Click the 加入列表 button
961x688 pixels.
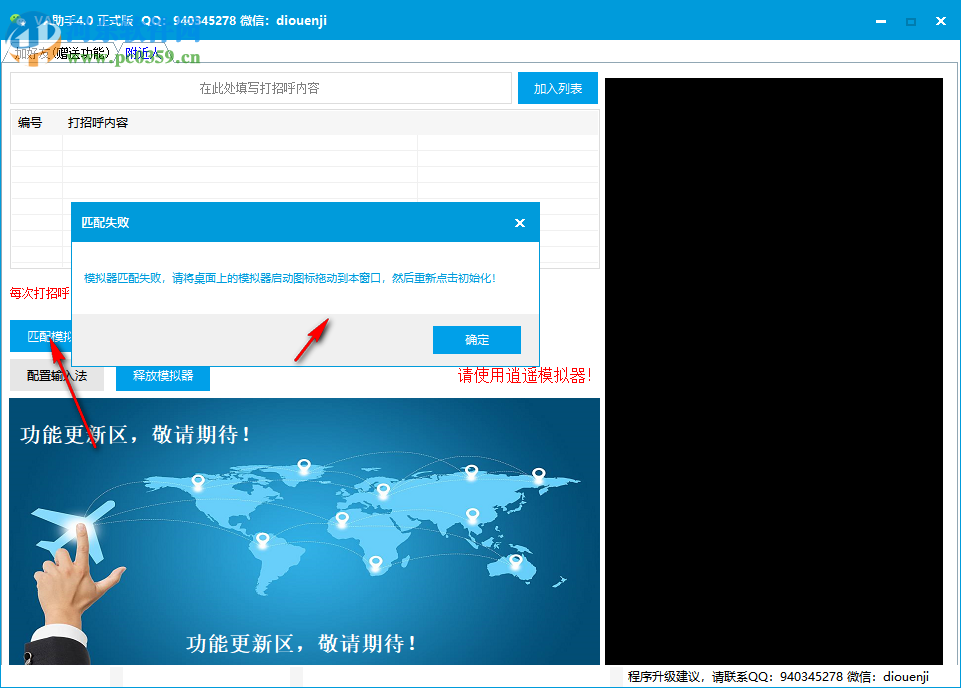coord(557,88)
